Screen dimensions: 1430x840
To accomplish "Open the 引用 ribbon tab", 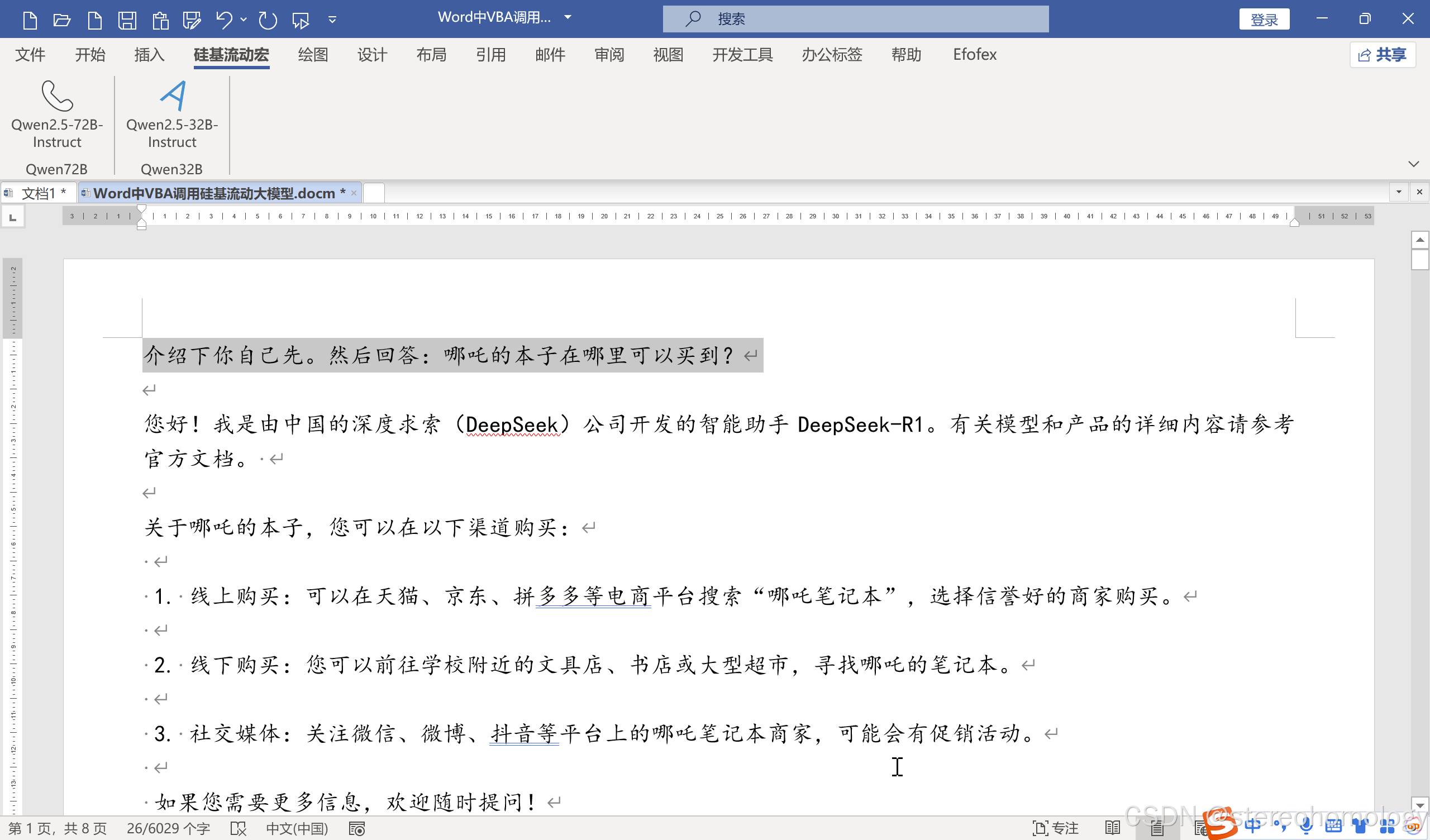I will tap(490, 55).
